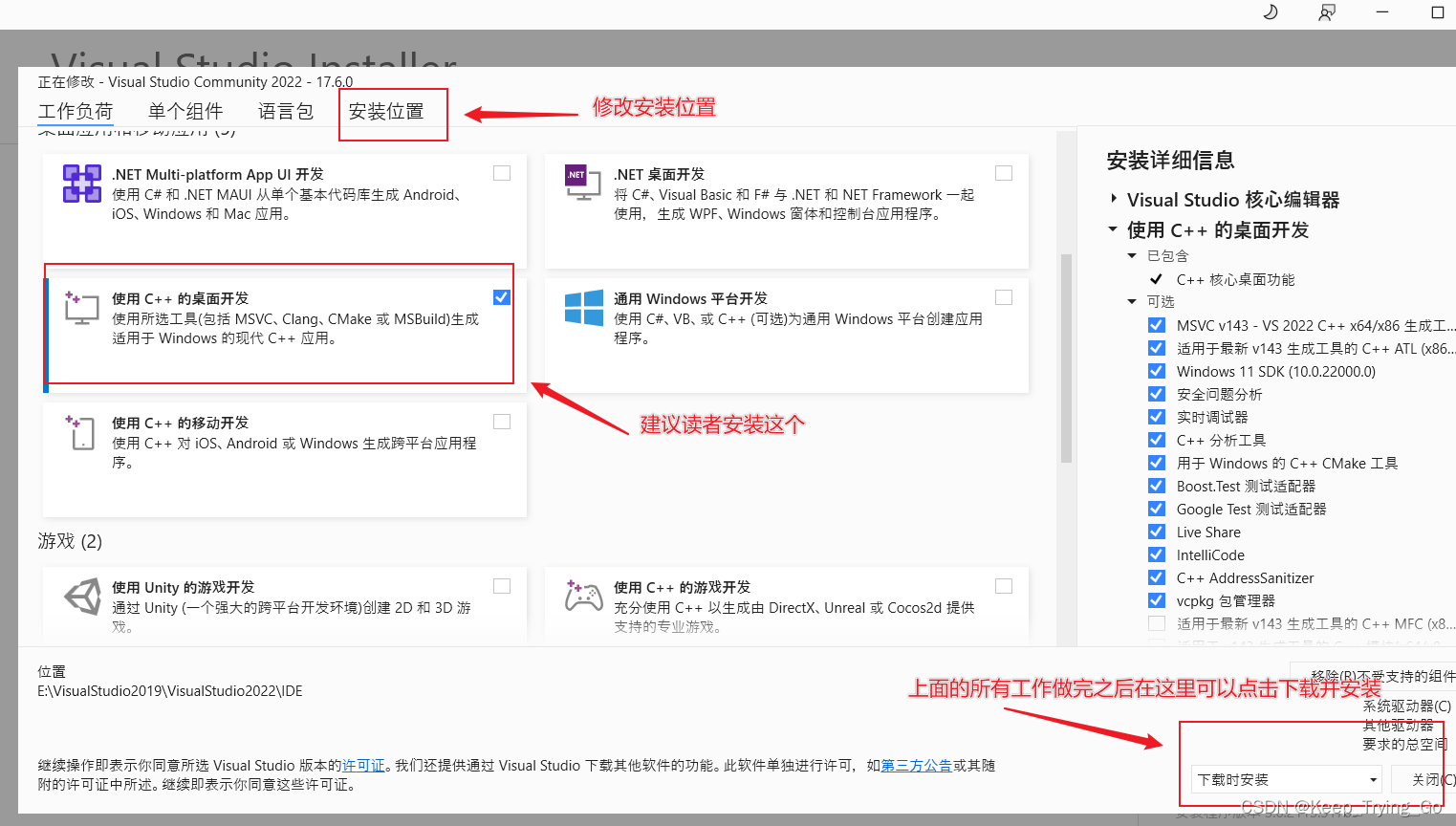
Task: Click the C++ mobile development icon
Action: tap(81, 432)
